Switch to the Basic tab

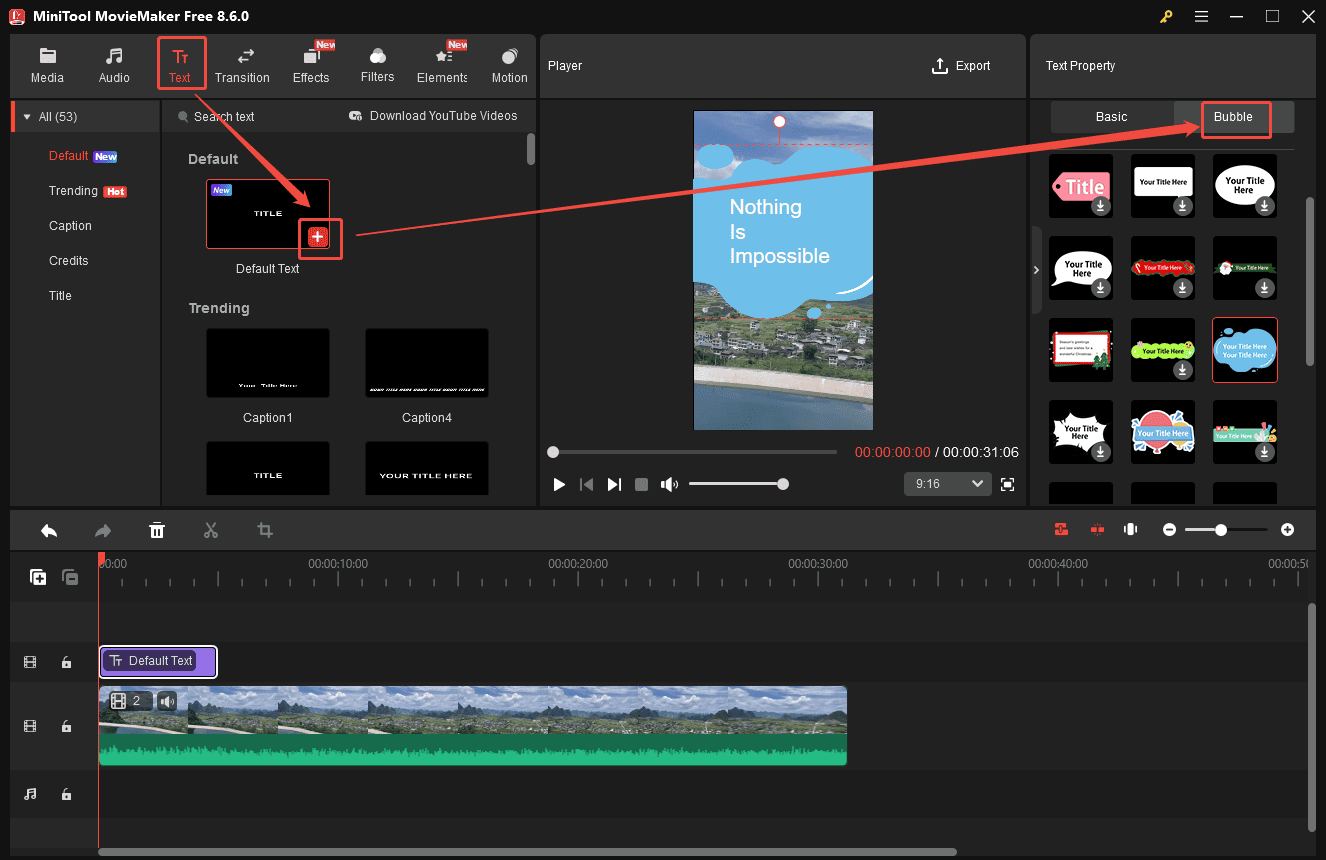pos(1112,116)
